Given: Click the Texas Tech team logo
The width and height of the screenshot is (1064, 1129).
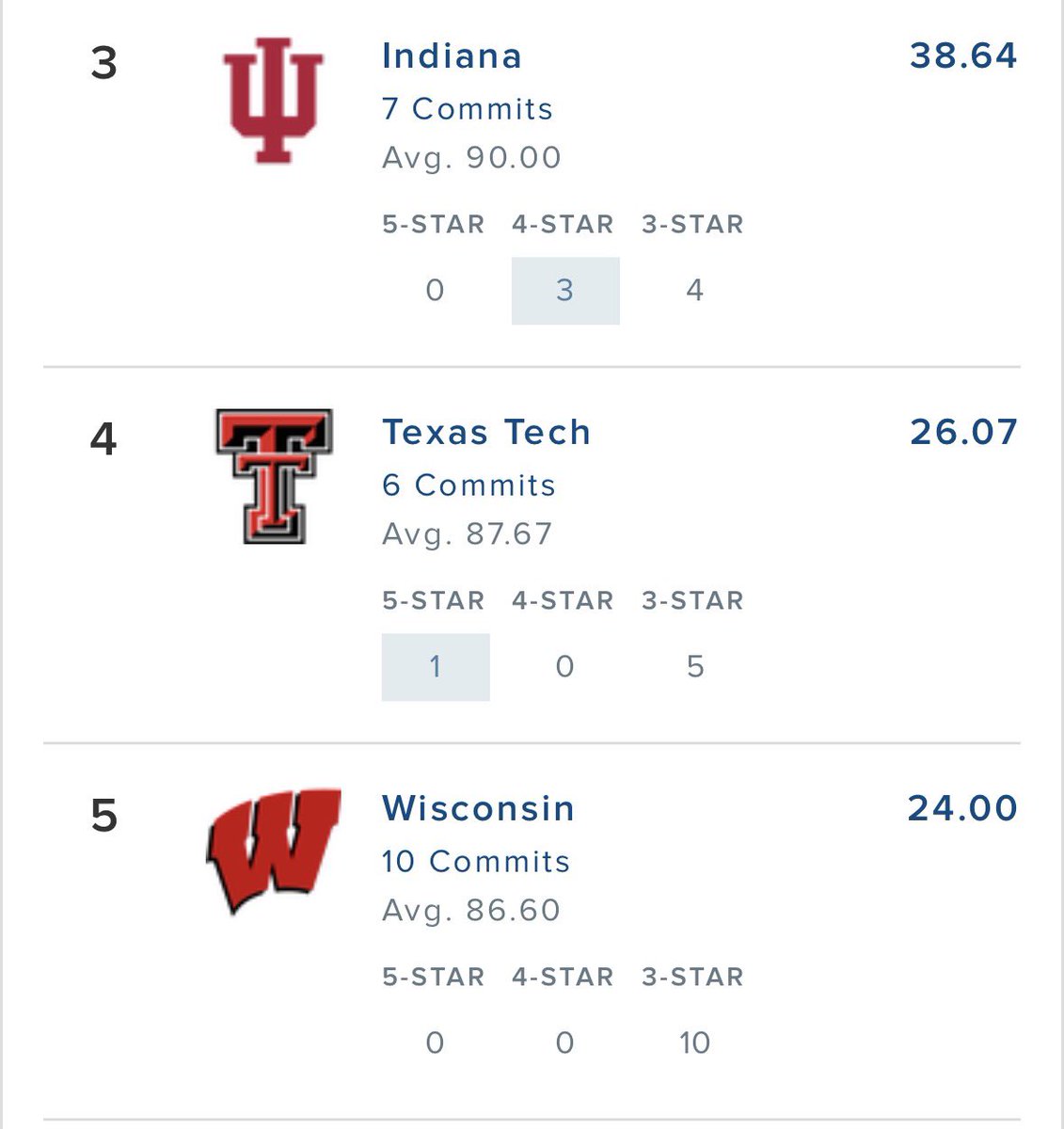Looking at the screenshot, I should [274, 476].
